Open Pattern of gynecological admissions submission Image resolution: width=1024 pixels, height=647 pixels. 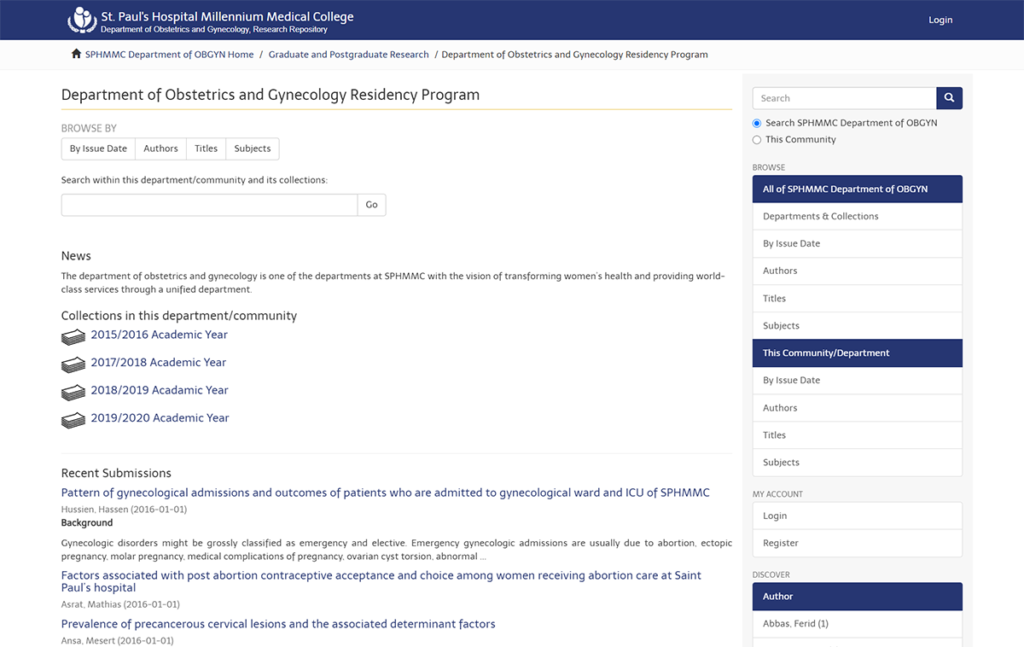coord(385,492)
